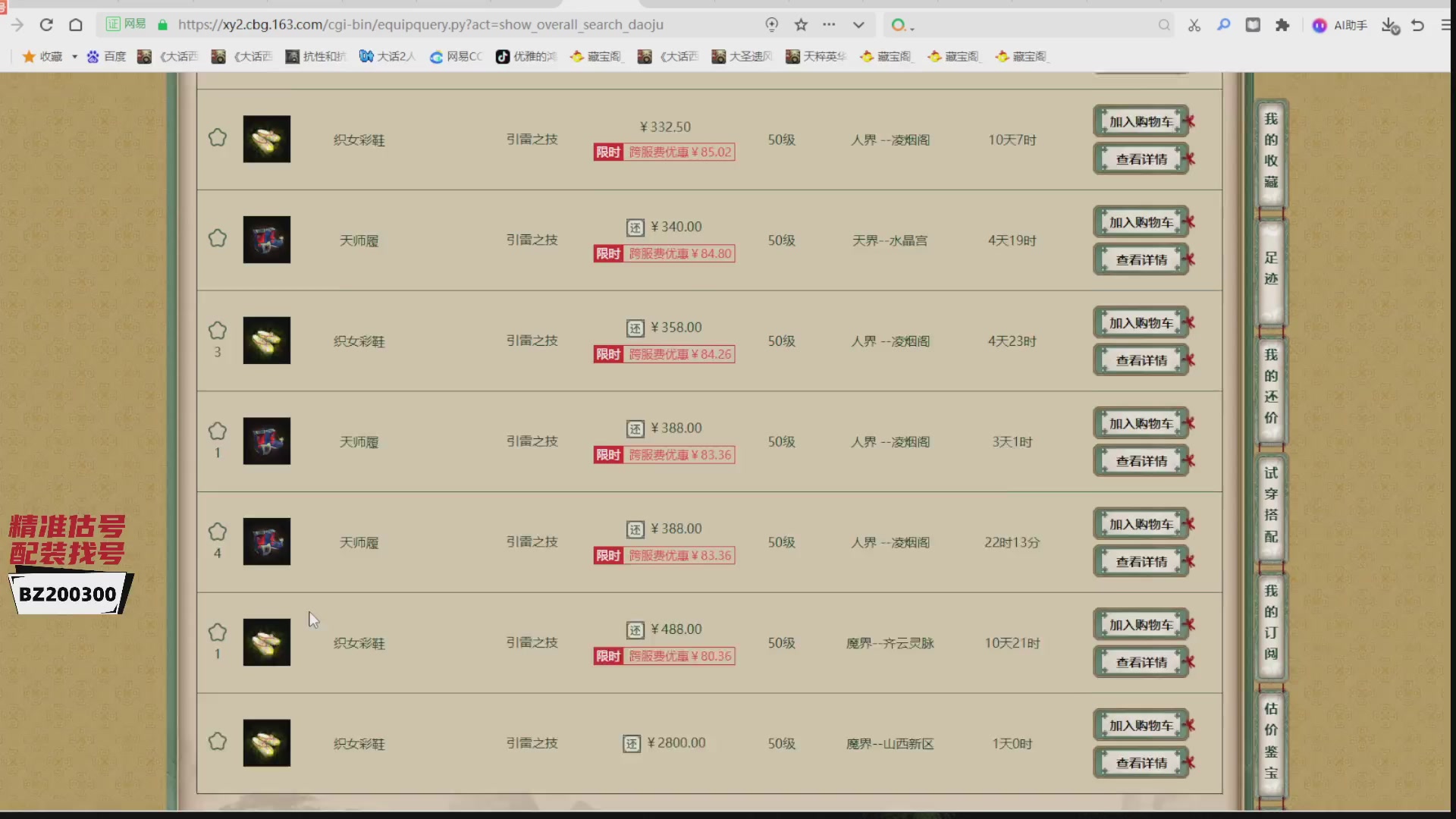Screen dimensions: 1456x819
Task: Click the search box magnifier icon
Action: (x=1164, y=25)
